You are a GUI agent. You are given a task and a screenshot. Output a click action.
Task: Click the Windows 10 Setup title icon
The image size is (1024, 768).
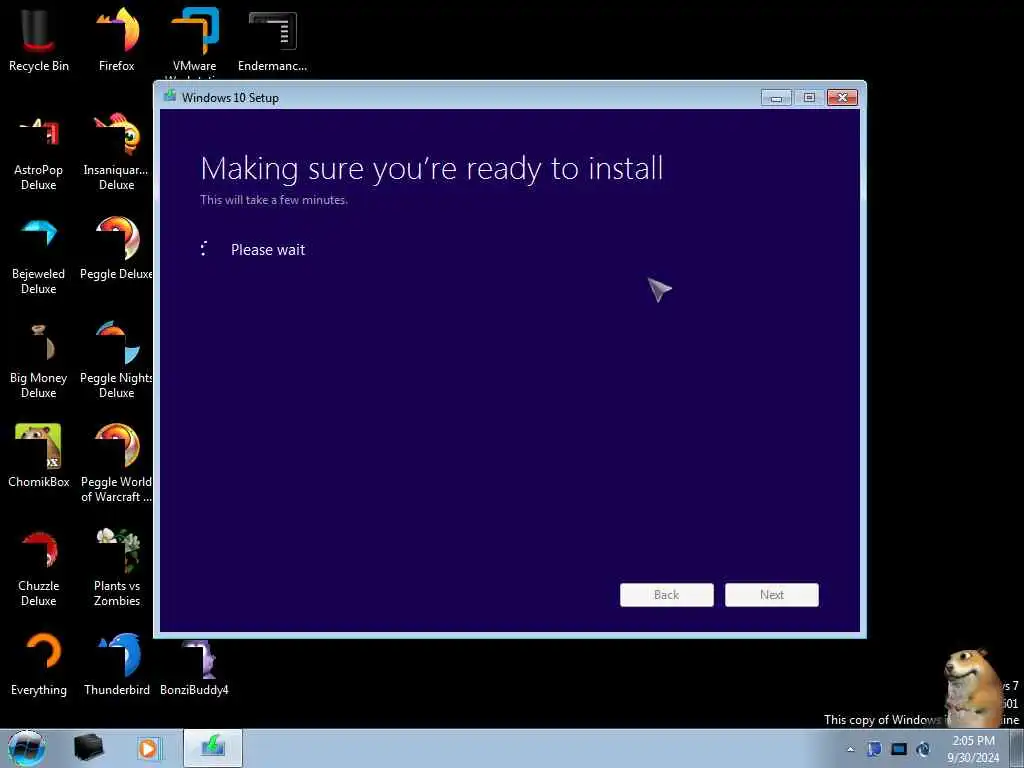pos(170,97)
